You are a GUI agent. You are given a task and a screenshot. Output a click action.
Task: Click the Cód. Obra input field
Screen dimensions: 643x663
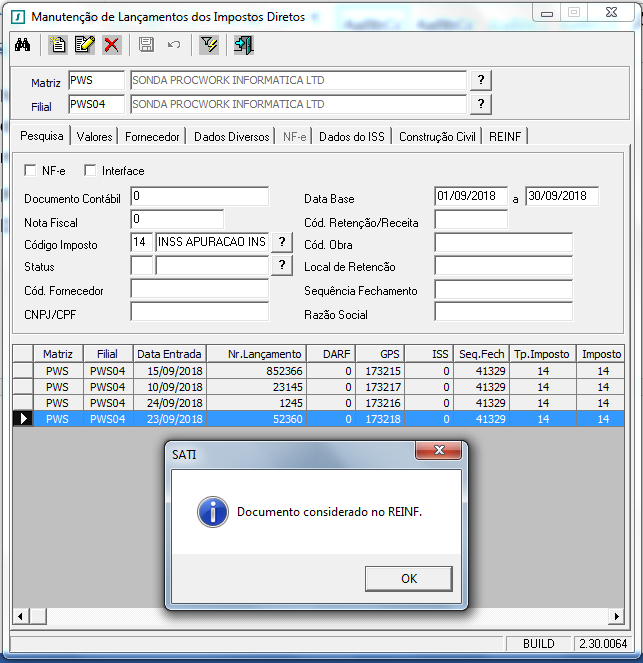click(x=503, y=243)
